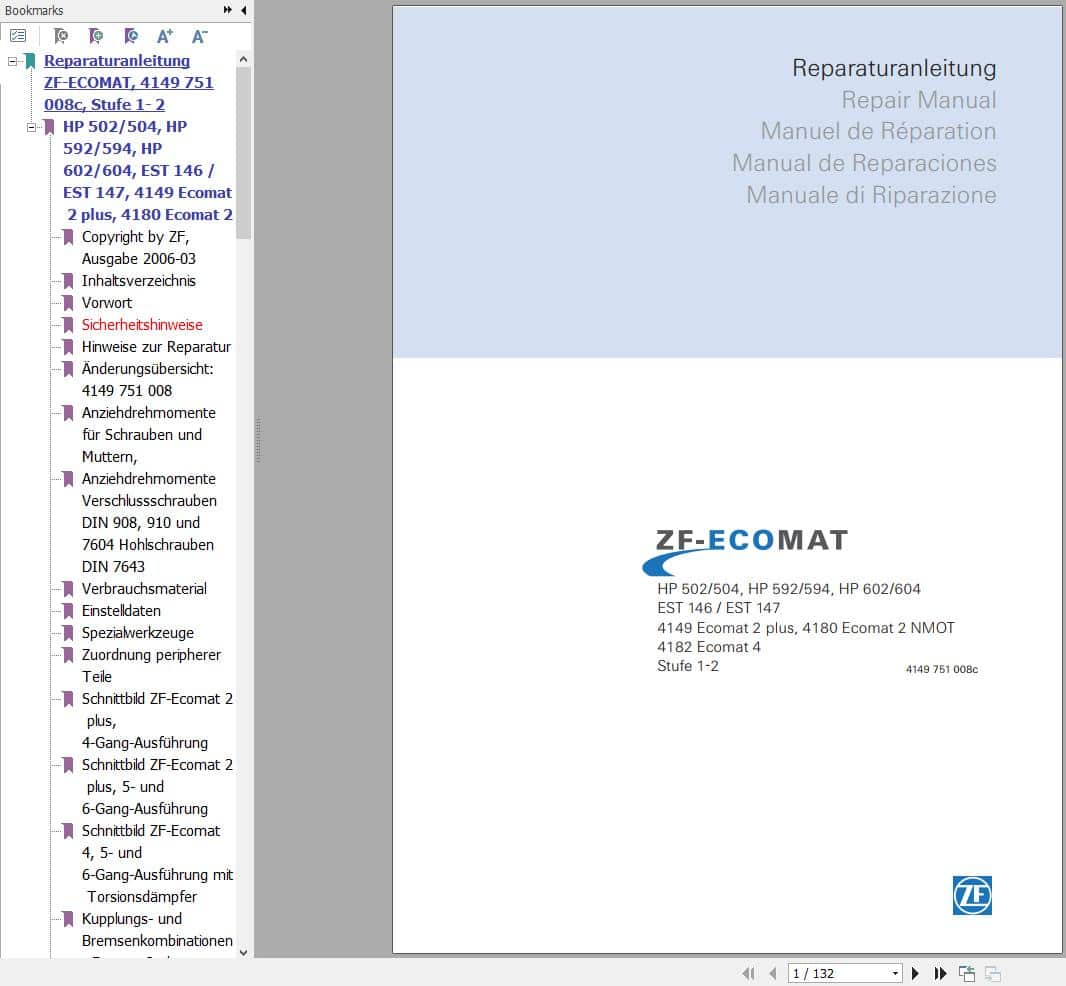Screen dimensions: 1066x986
Task: Go to Vorwort bookmark
Action: [x=107, y=303]
